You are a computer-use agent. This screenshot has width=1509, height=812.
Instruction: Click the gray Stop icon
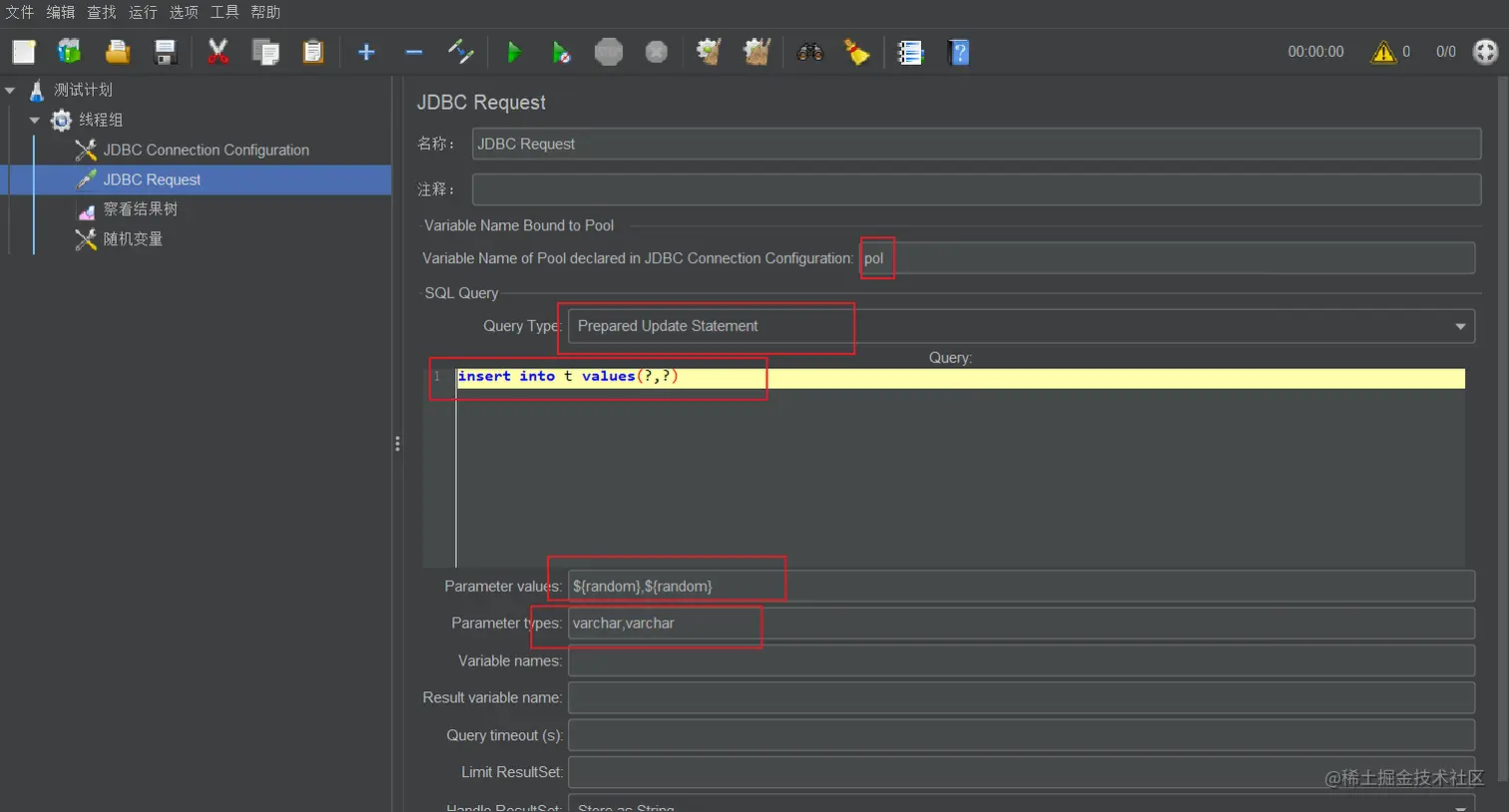tap(609, 52)
